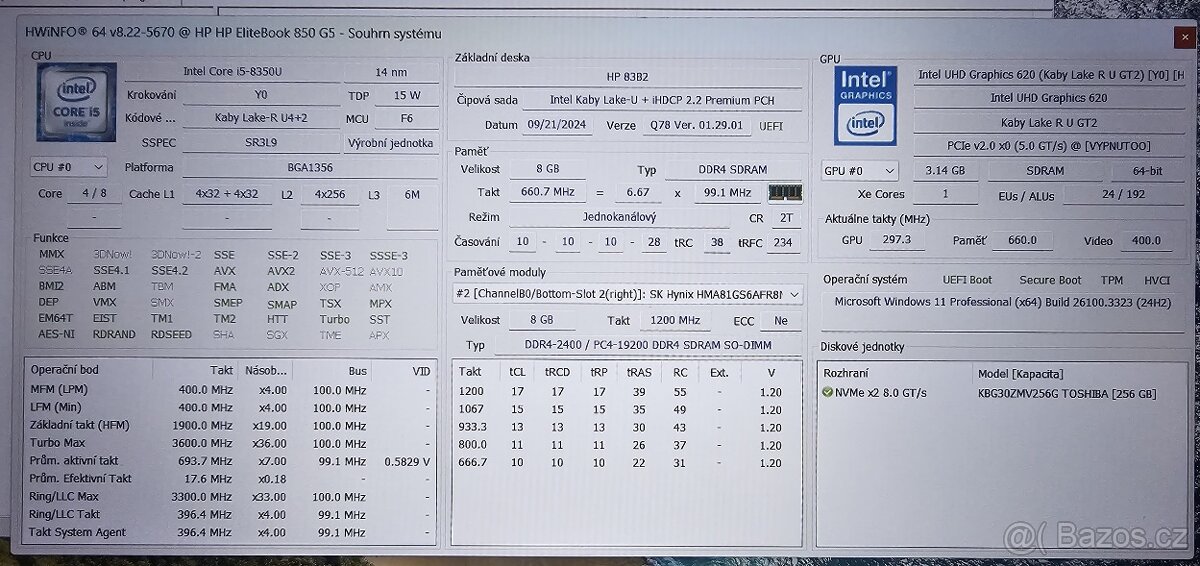This screenshot has height=566, width=1200.
Task: Click the BGA1356 platform field
Action: coord(310,168)
